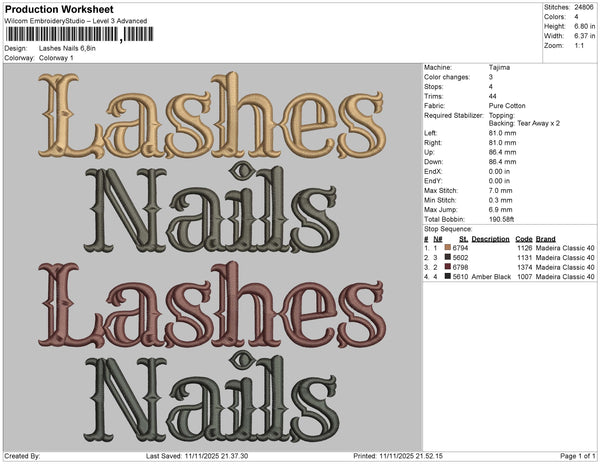Click design name 'Lashes Nails 6,8in'
600x464 pixels.
(67, 49)
